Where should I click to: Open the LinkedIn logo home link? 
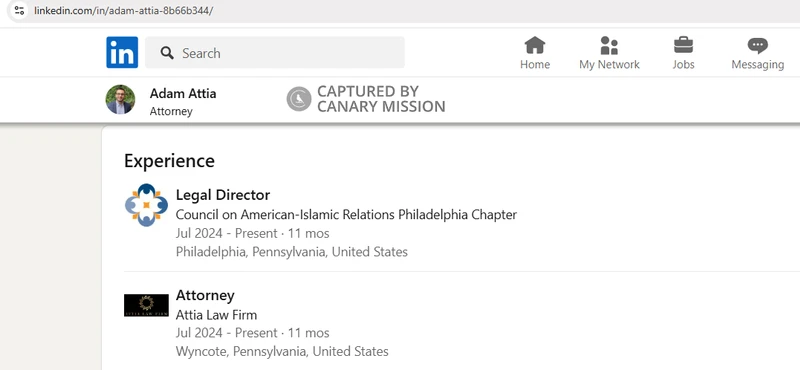(x=122, y=52)
